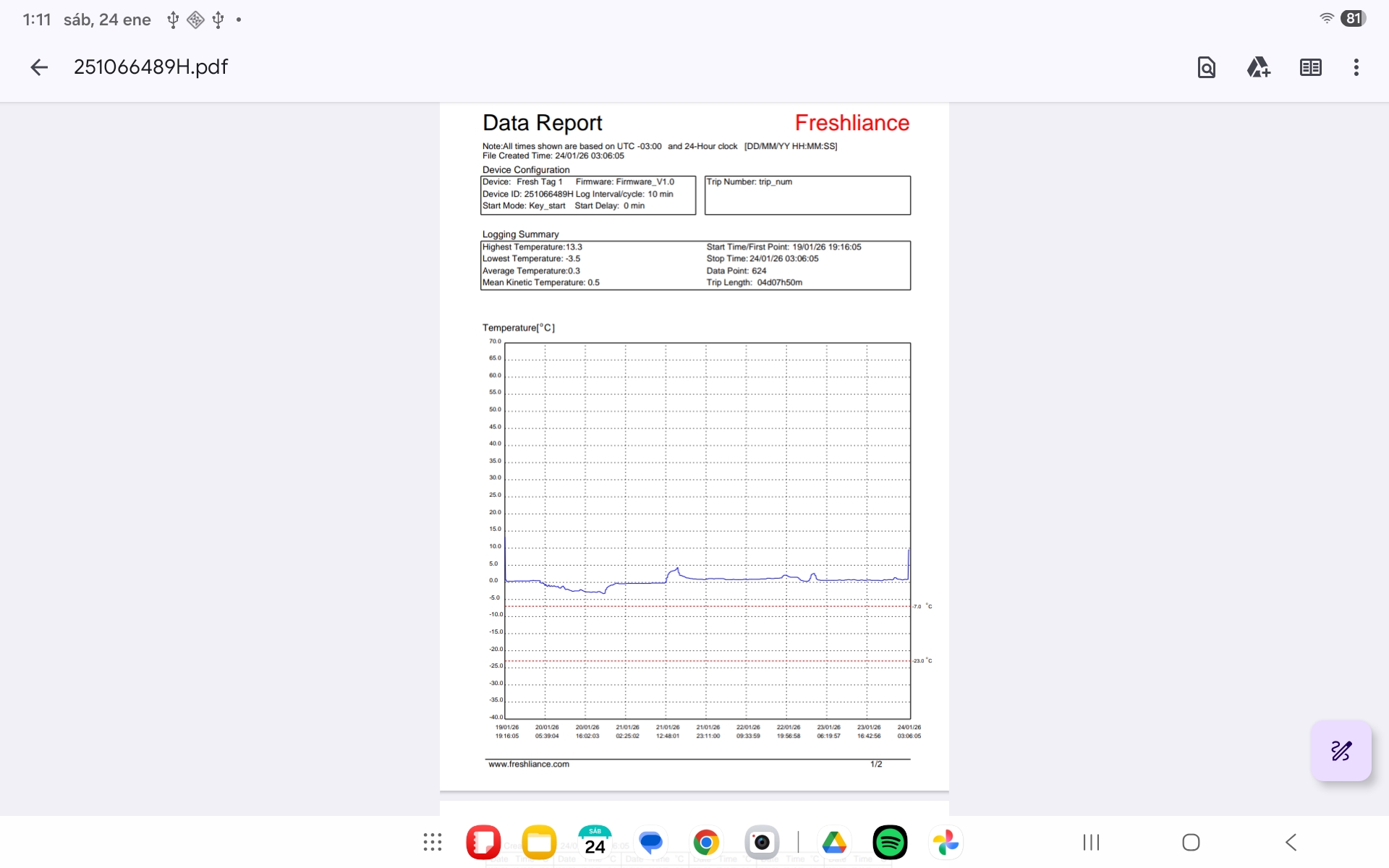
Task: Launch the red notes app in dock
Action: pyautogui.click(x=483, y=842)
